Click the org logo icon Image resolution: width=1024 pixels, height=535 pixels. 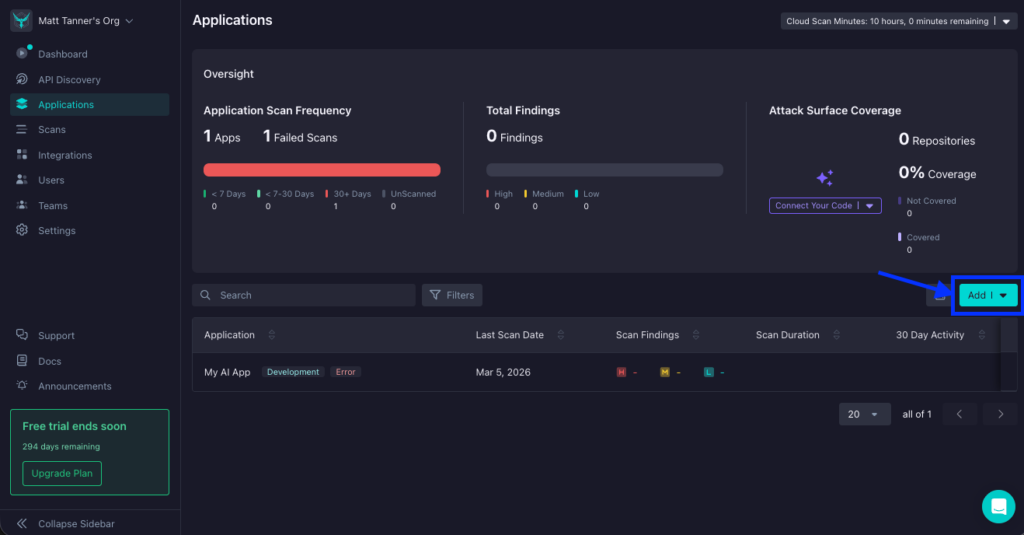pos(21,20)
